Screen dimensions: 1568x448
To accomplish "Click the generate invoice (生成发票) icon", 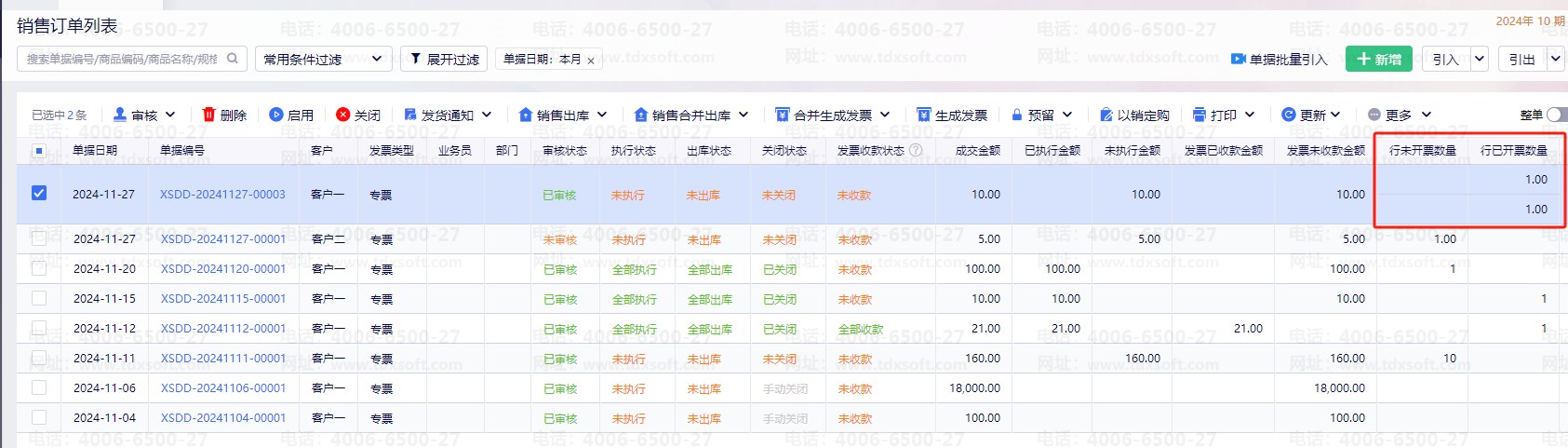I will [923, 115].
